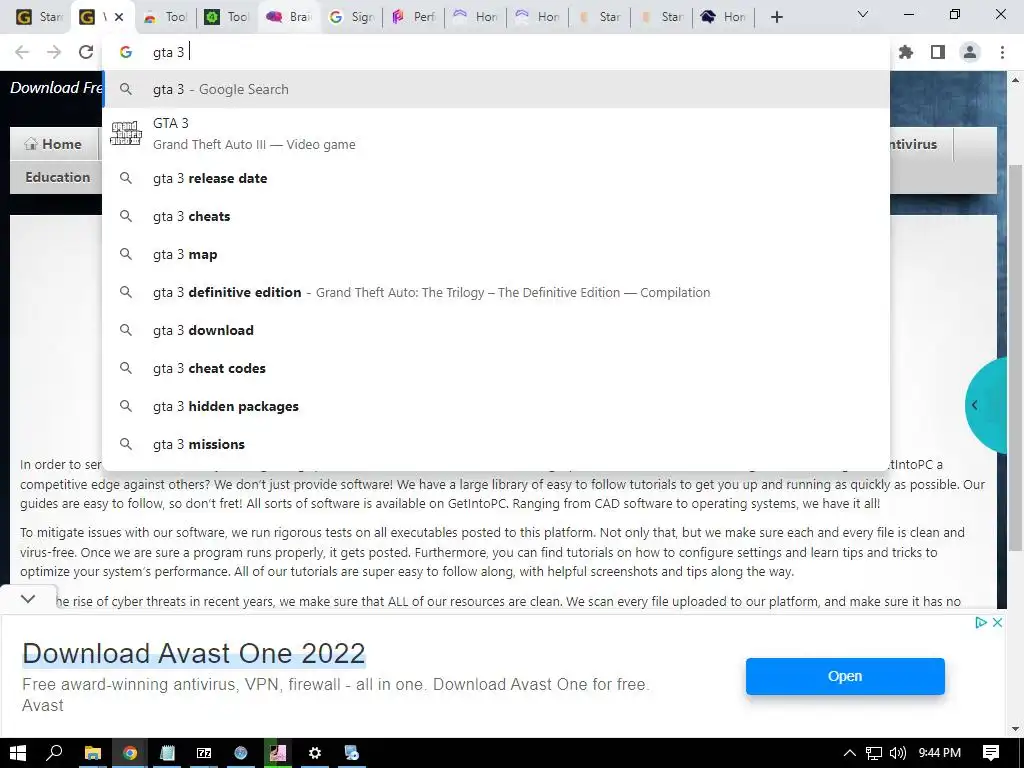This screenshot has width=1024, height=768.
Task: Choose the 'gta 3 missions' suggestion
Action: (x=496, y=443)
